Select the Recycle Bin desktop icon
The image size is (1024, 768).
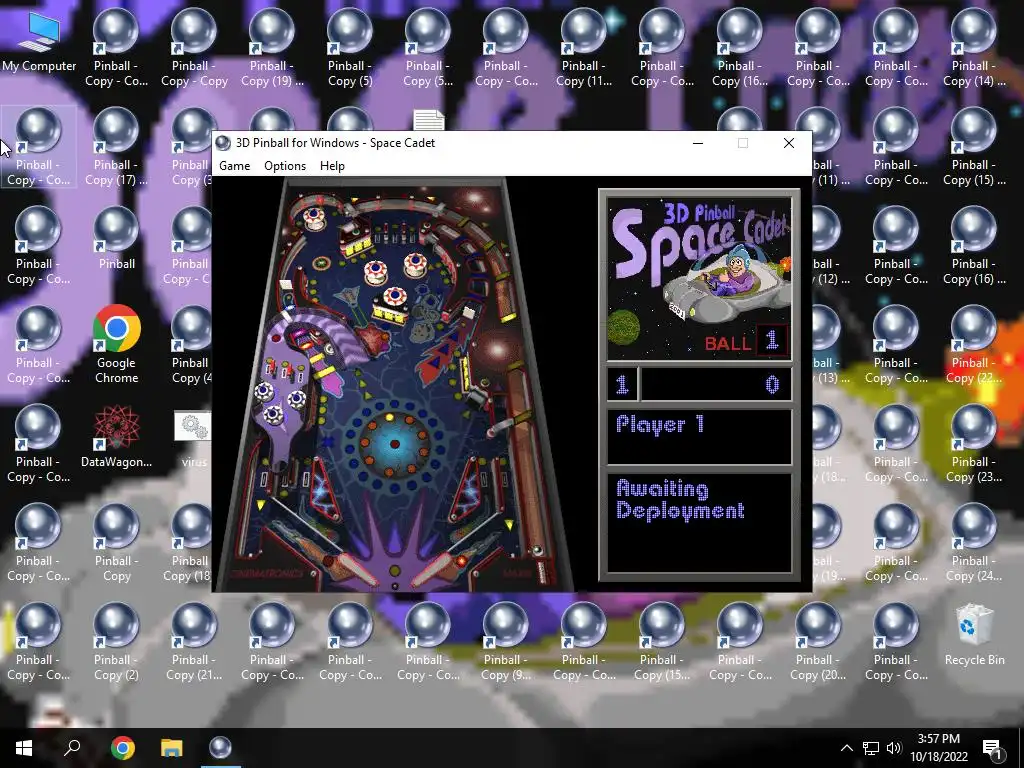pyautogui.click(x=974, y=635)
